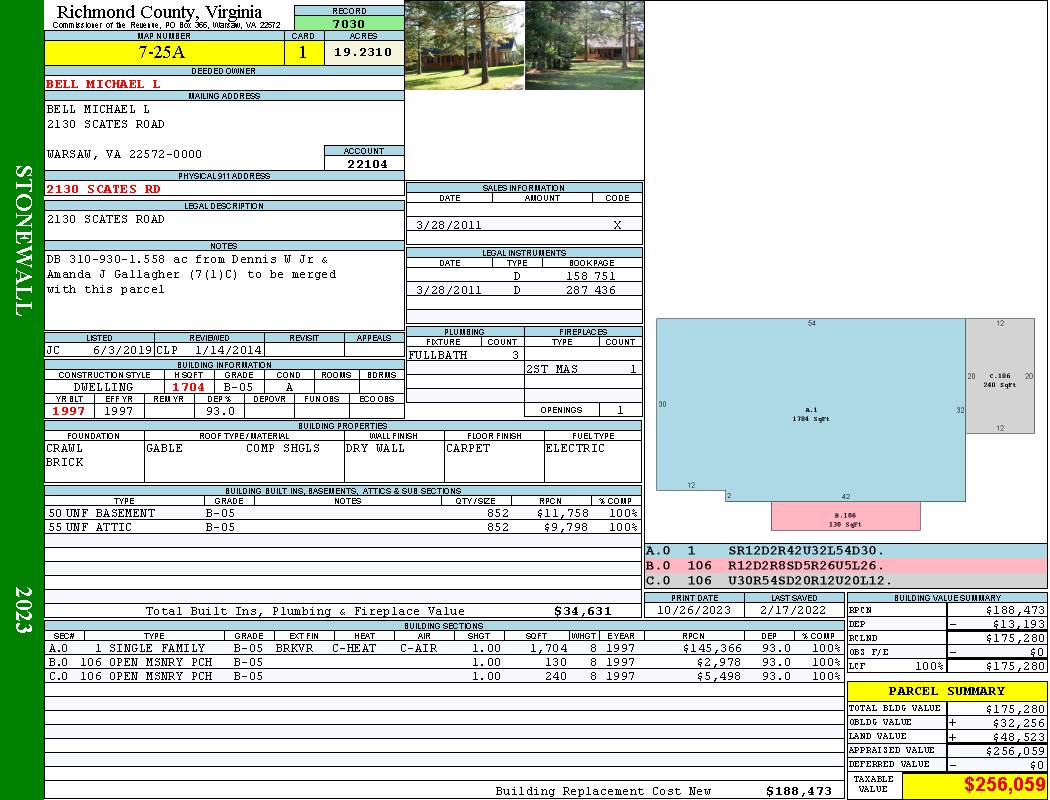
Task: Click H SQFT value 1704
Action: tap(188, 387)
